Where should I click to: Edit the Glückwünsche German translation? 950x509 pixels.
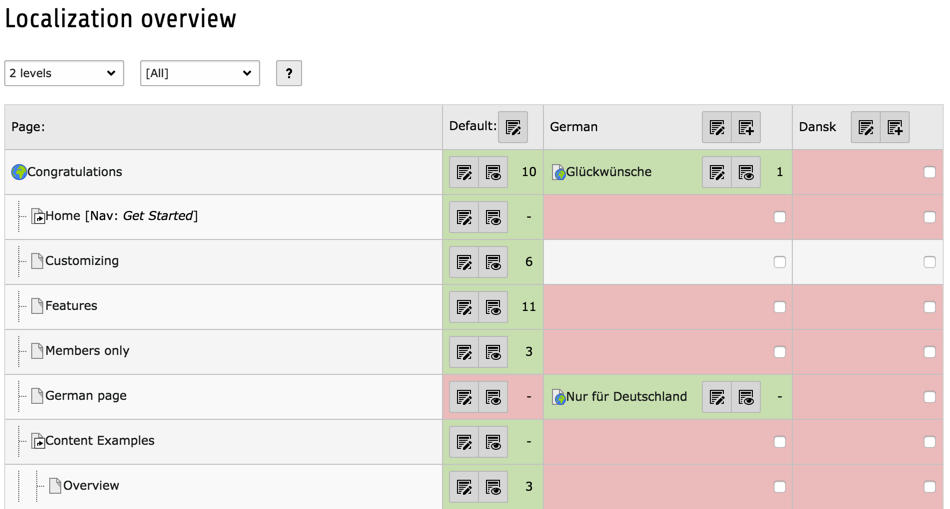(x=717, y=172)
